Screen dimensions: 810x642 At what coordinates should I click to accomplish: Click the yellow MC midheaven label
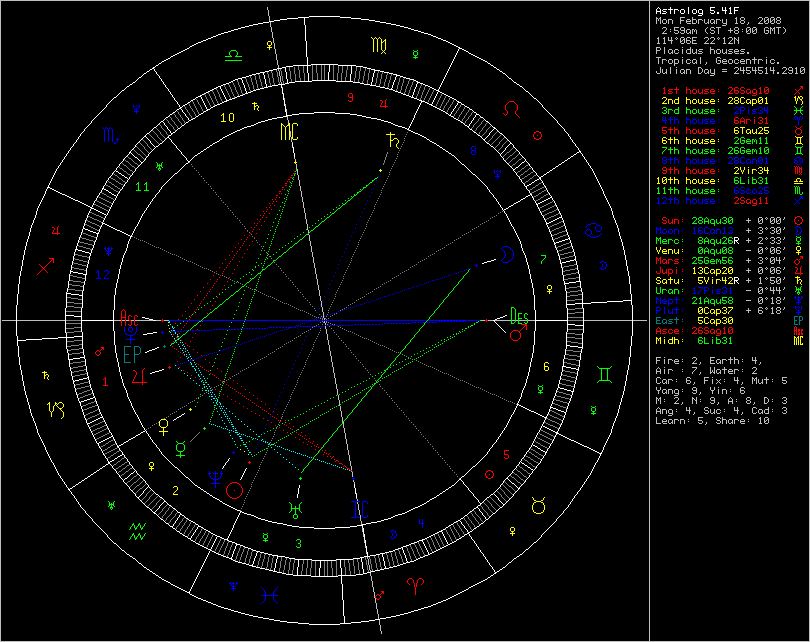coord(289,132)
